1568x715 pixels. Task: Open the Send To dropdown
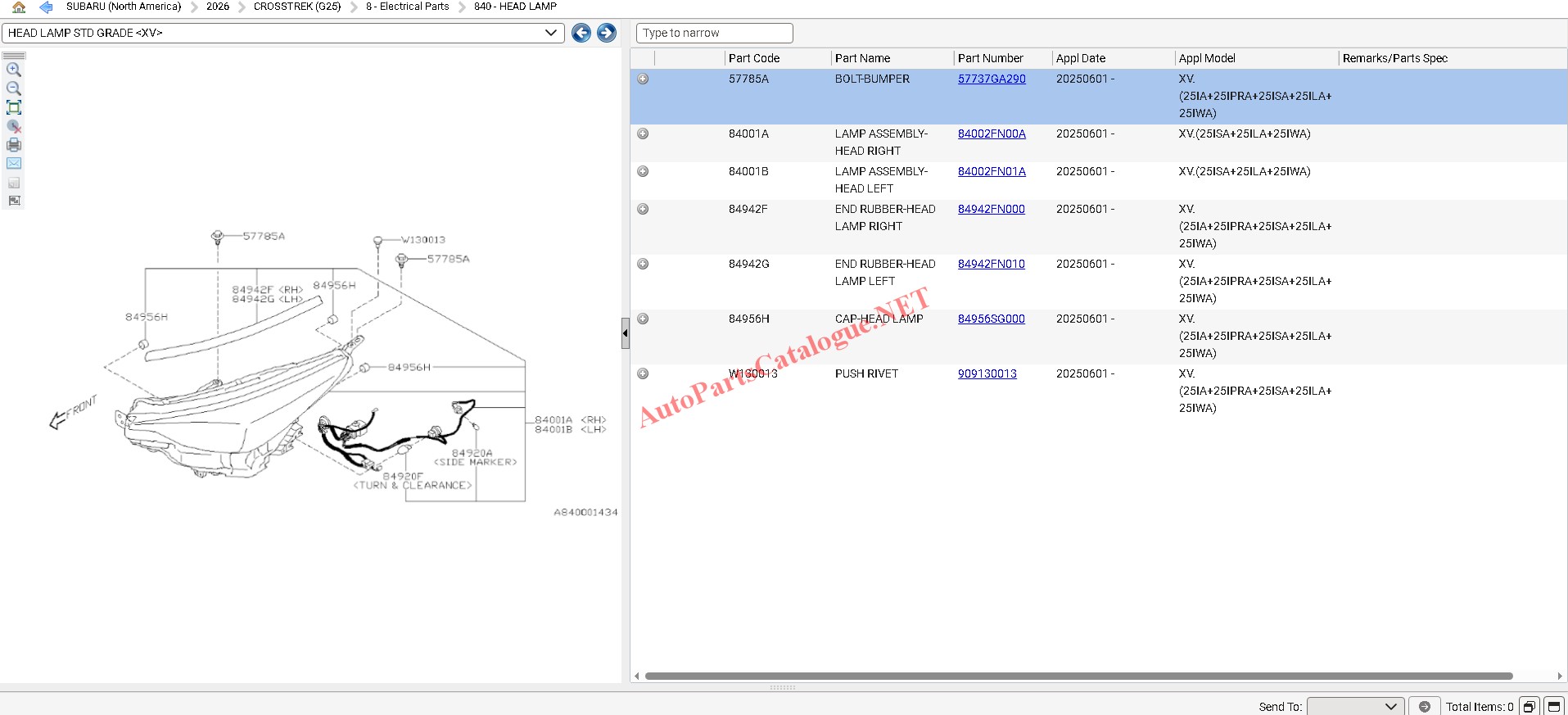coord(1355,706)
